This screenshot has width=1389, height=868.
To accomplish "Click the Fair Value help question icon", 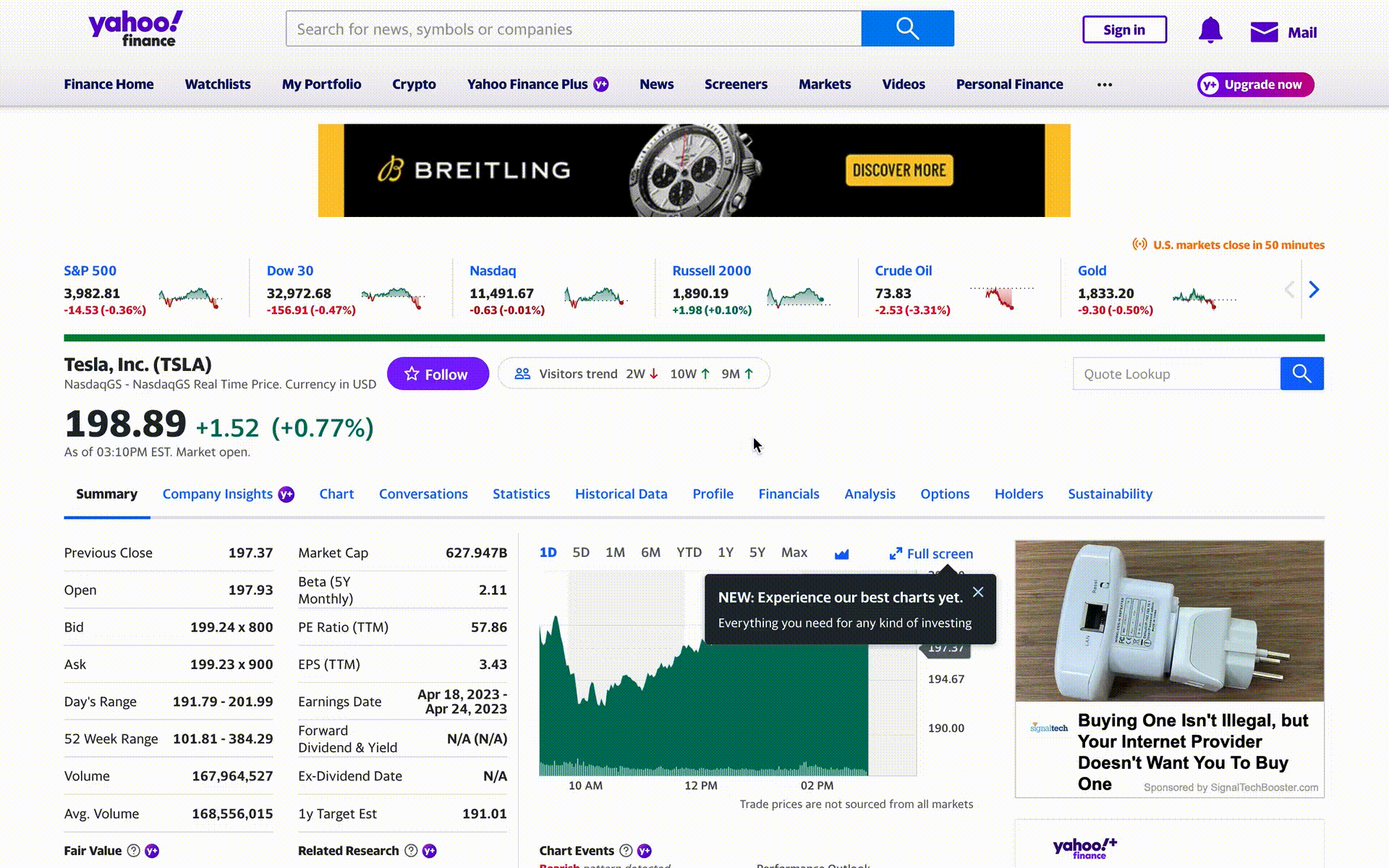I will point(133,851).
